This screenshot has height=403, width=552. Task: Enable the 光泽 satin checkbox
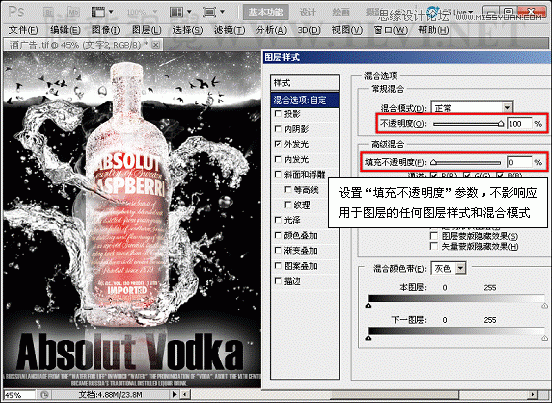click(x=278, y=220)
